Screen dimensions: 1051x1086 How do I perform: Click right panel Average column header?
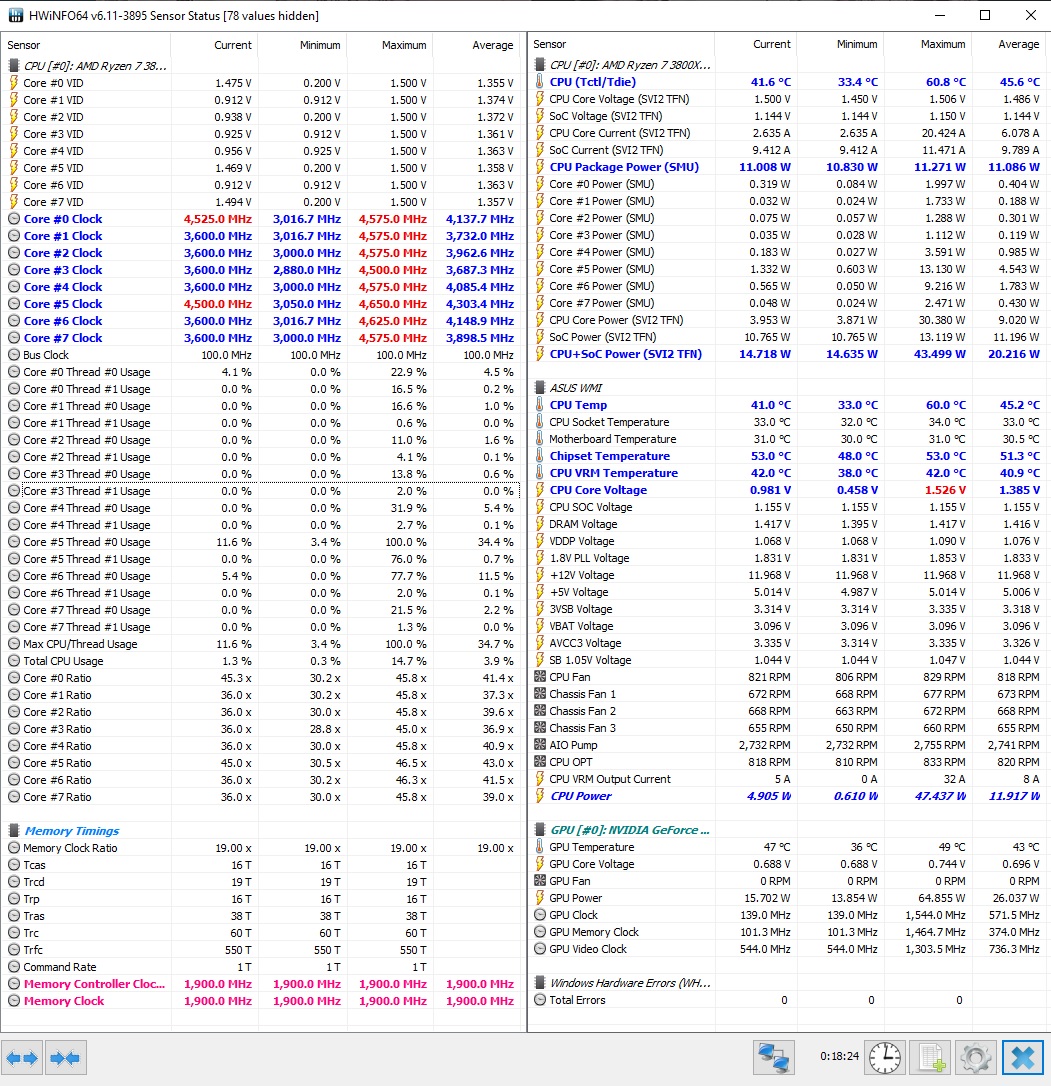coord(1008,44)
